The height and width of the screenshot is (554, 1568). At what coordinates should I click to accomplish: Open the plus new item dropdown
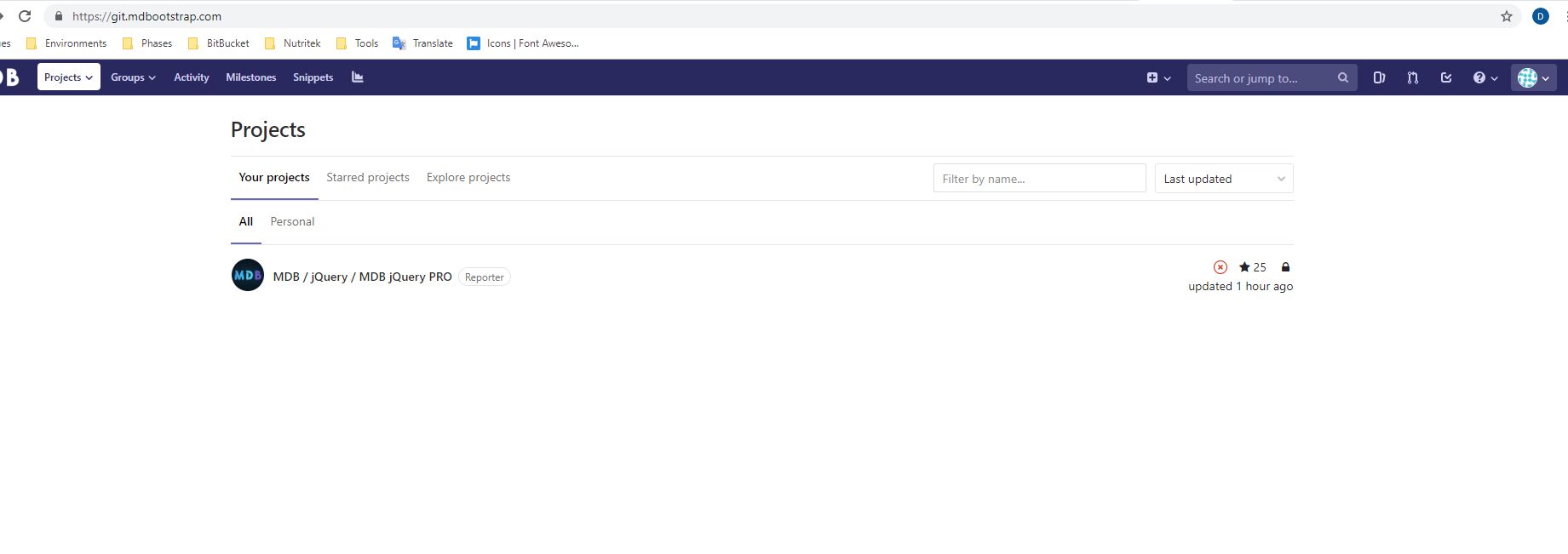1158,77
